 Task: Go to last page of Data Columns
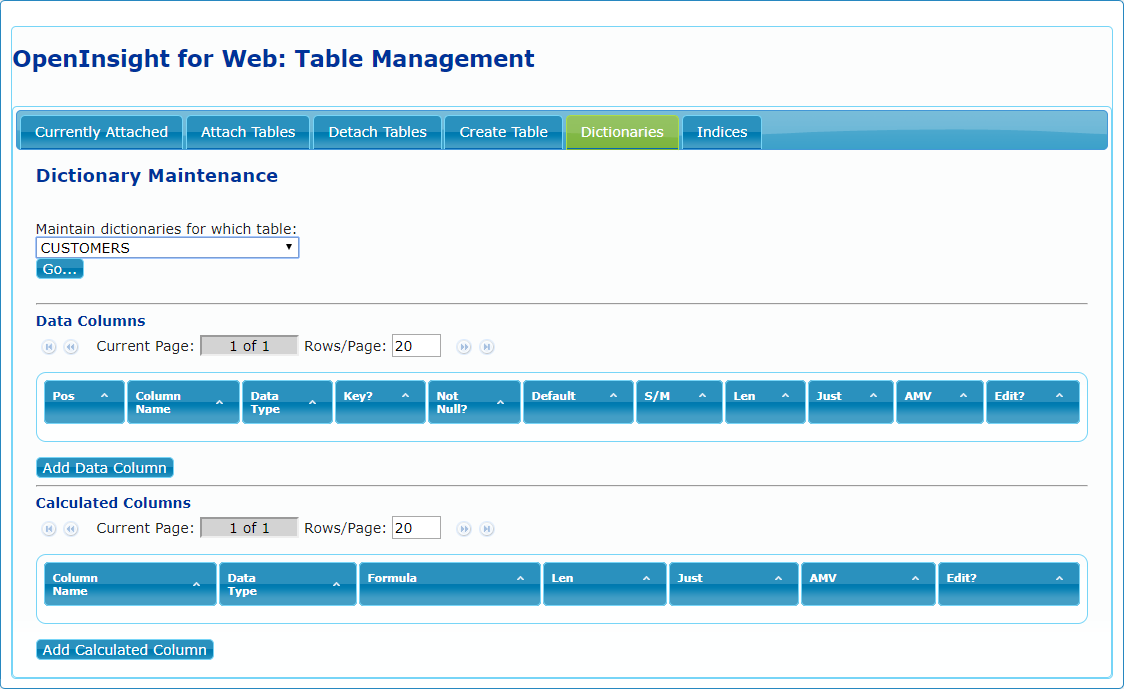(x=487, y=347)
